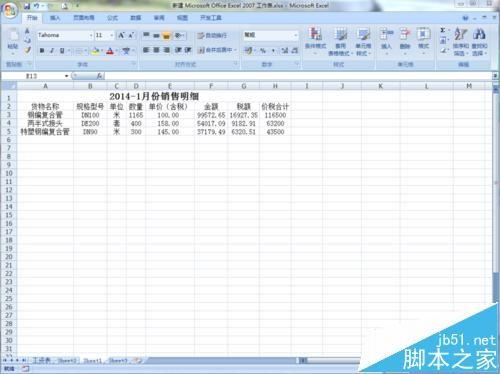Open the font size 11 dropdown

coord(112,35)
